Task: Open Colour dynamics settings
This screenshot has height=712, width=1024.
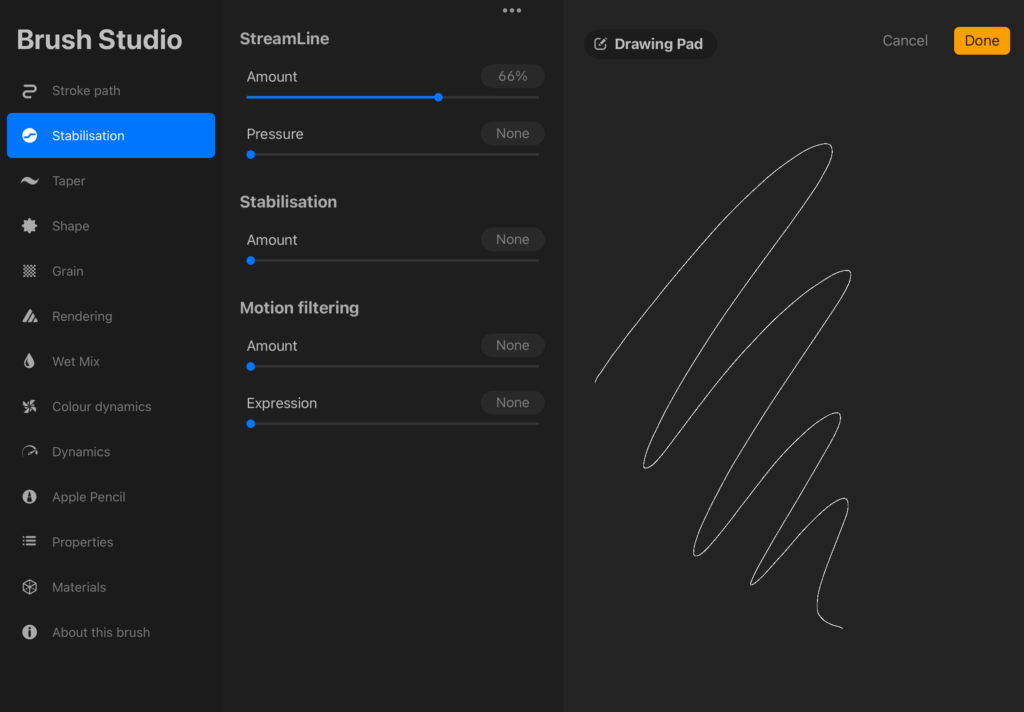Action: pos(111,406)
